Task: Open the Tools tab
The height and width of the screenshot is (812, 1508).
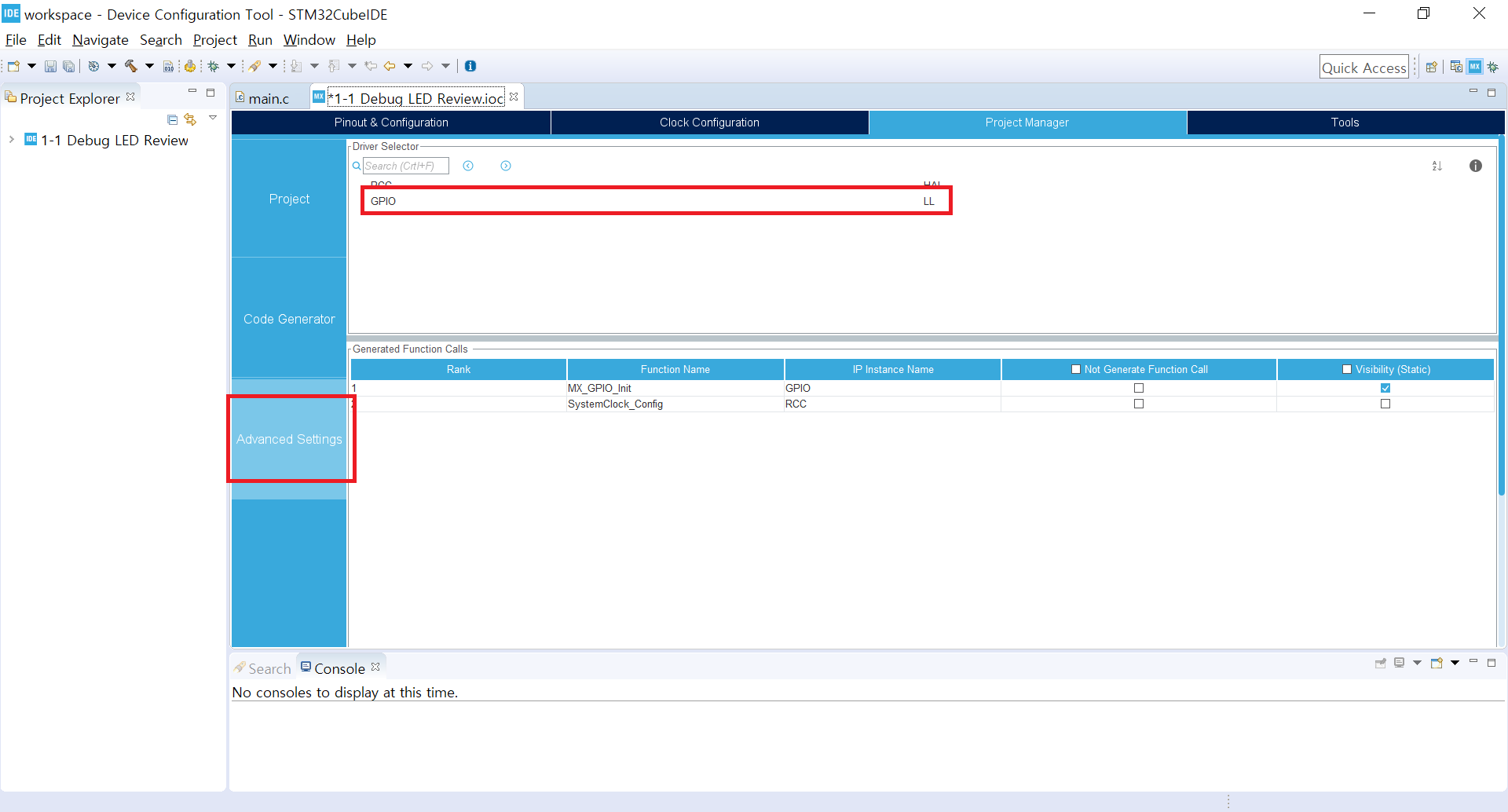Action: coord(1345,123)
